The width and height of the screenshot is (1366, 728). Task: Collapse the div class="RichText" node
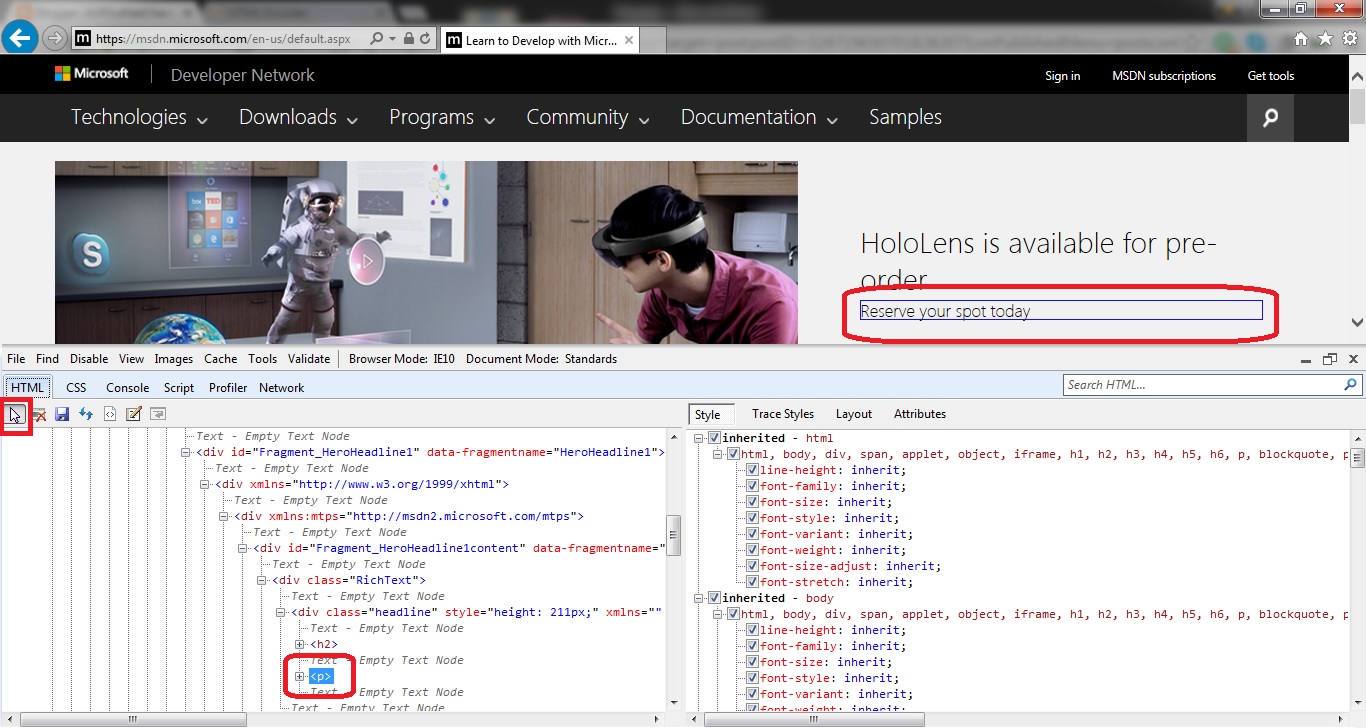tap(262, 580)
